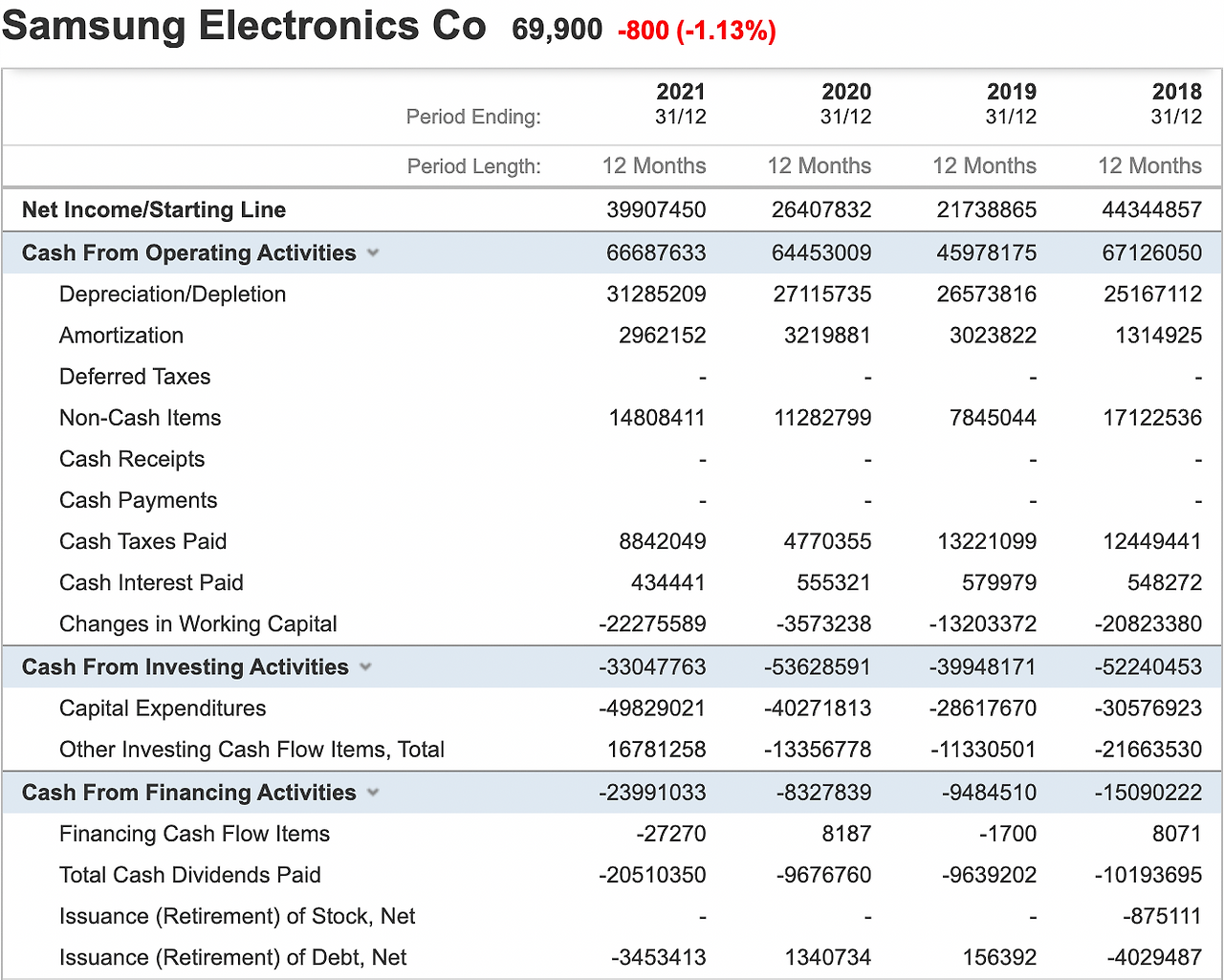
Task: Click the cash interest paid value 434441
Action: (668, 582)
